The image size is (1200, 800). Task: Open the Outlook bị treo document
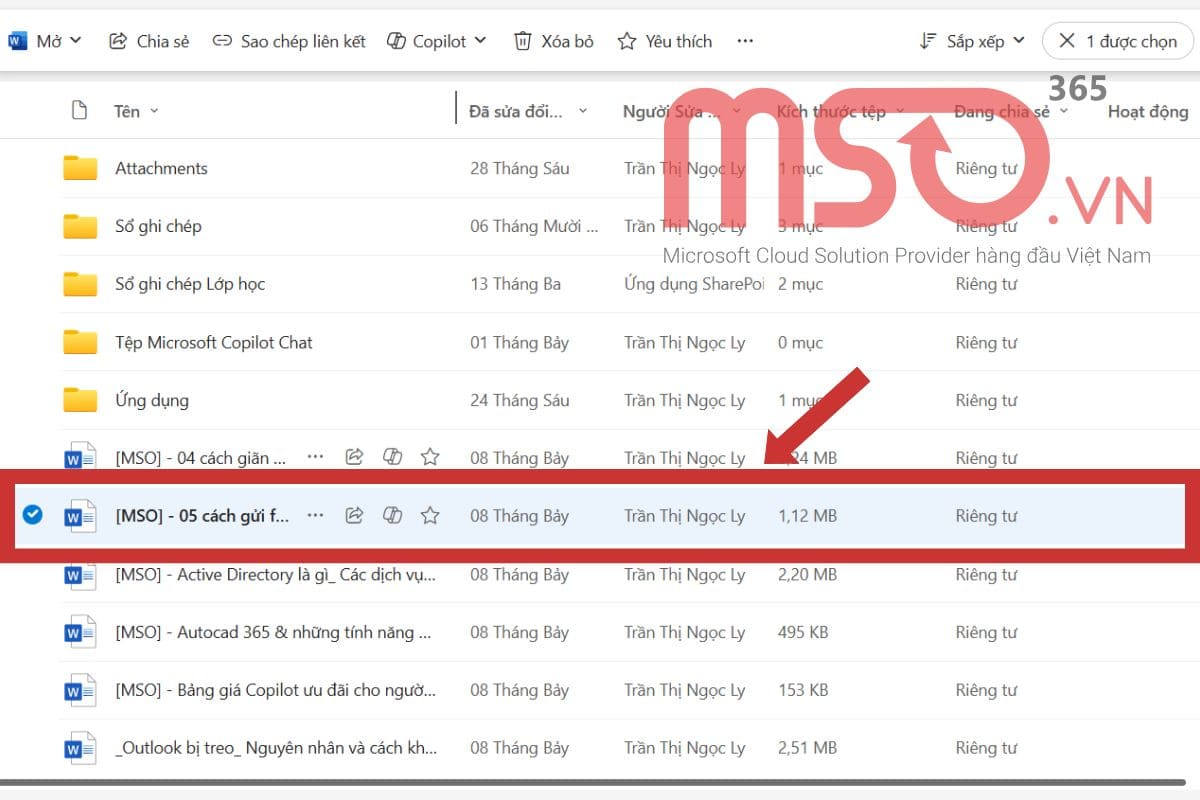(276, 748)
